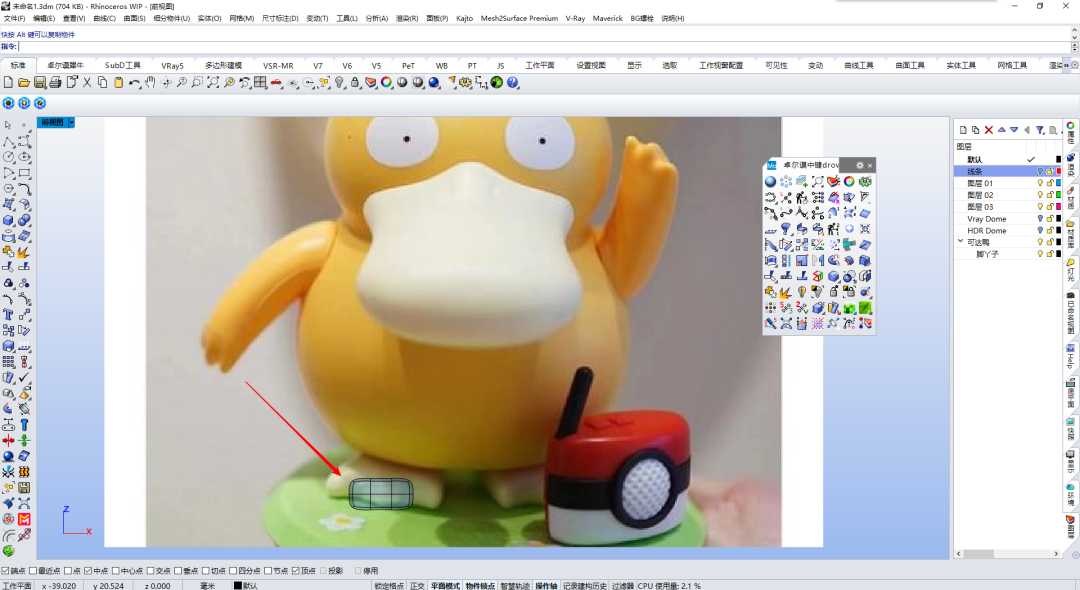The image size is (1080, 590).
Task: Open a file with the folder icon
Action: pyautogui.click(x=23, y=83)
